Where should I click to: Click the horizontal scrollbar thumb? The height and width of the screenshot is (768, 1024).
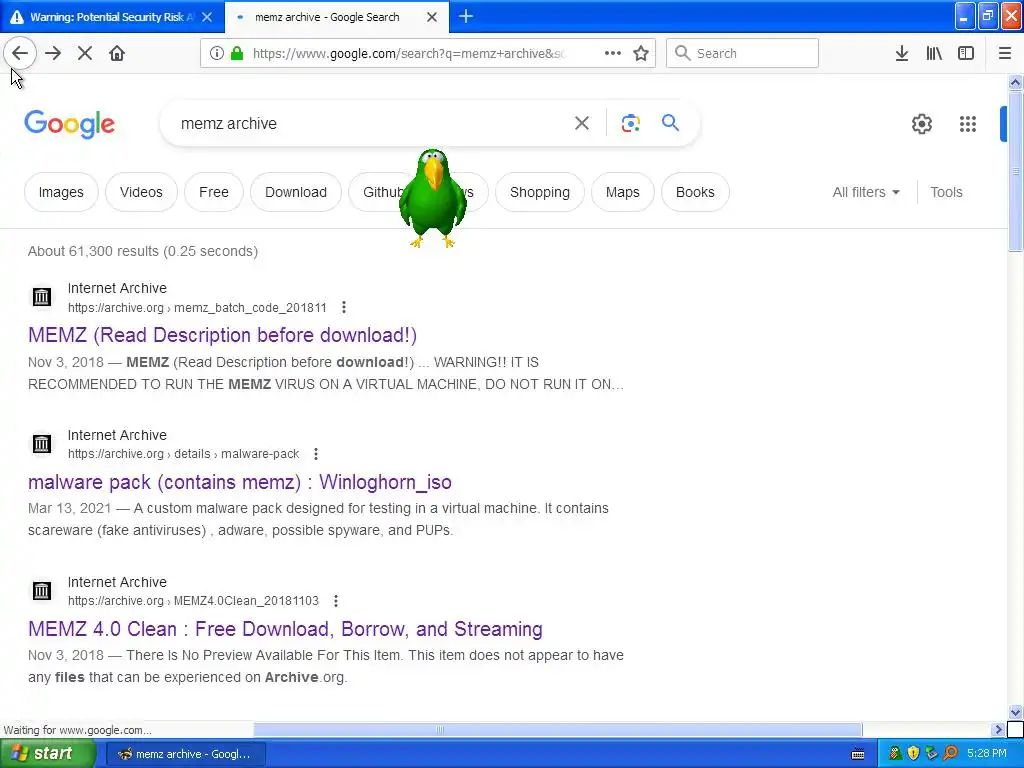pyautogui.click(x=558, y=729)
